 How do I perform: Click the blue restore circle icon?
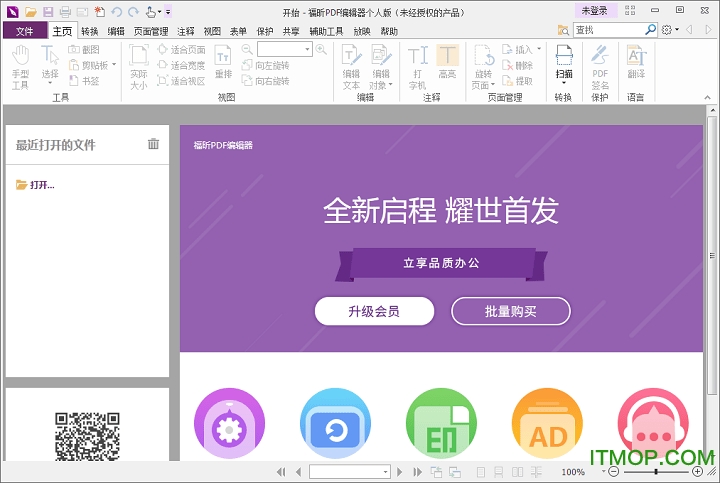(335, 423)
